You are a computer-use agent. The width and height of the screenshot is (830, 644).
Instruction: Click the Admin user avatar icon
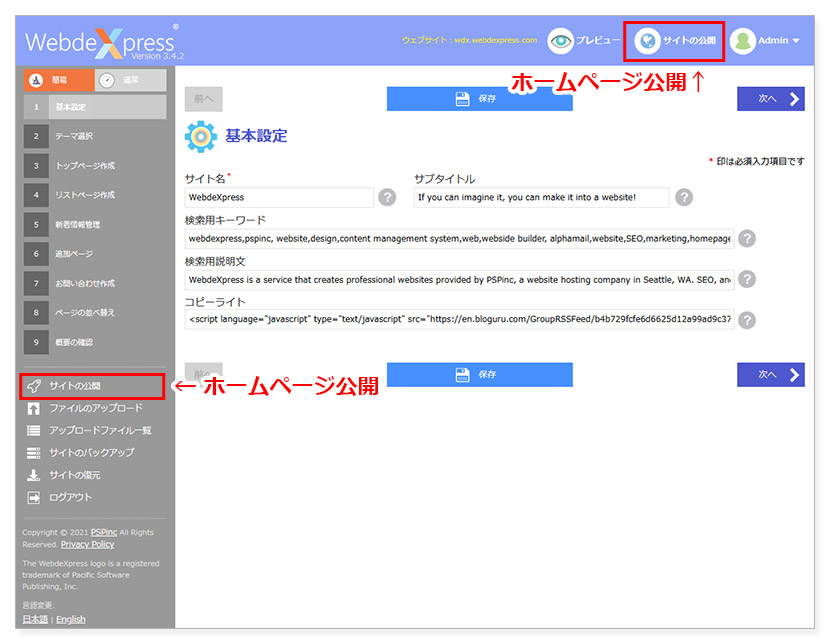click(743, 41)
